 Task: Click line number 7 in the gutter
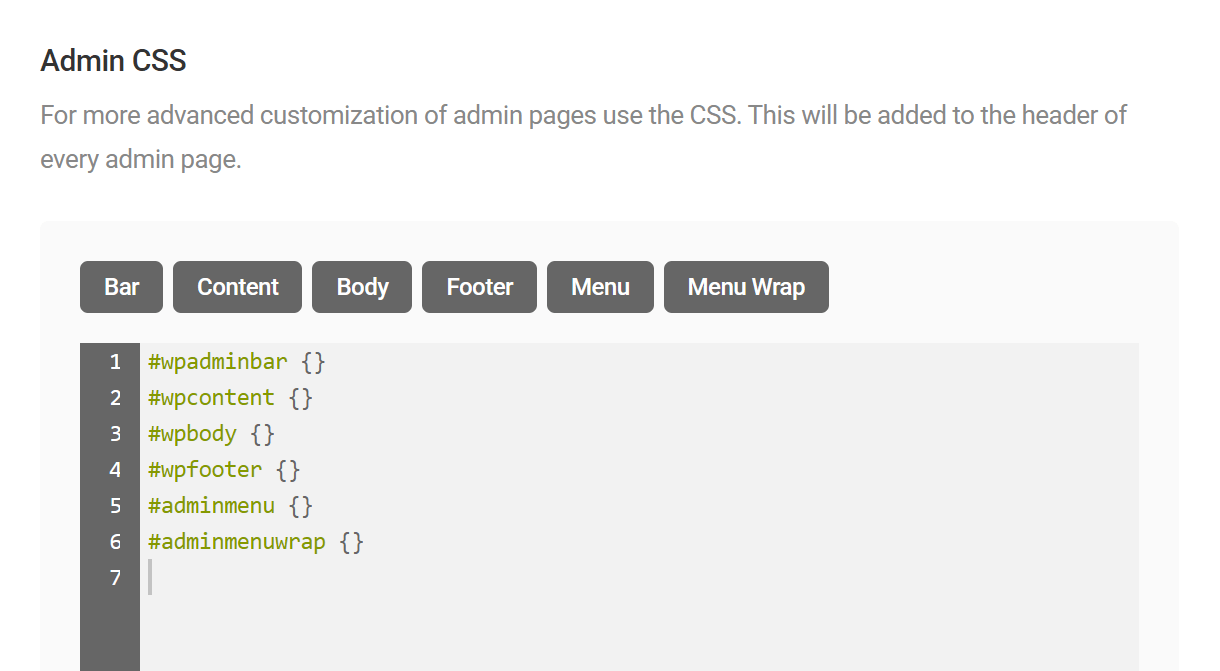[114, 578]
